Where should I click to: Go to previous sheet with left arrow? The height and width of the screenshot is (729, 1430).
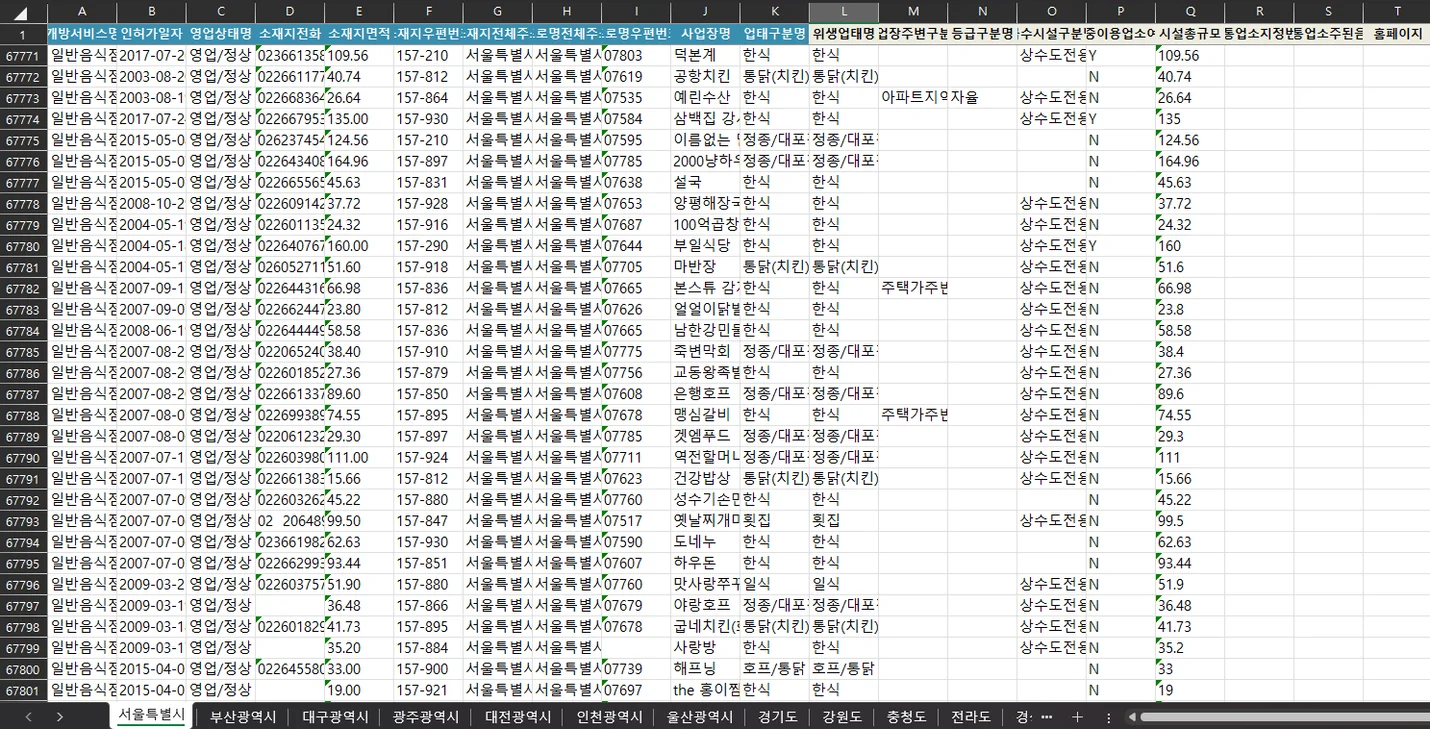pos(28,716)
